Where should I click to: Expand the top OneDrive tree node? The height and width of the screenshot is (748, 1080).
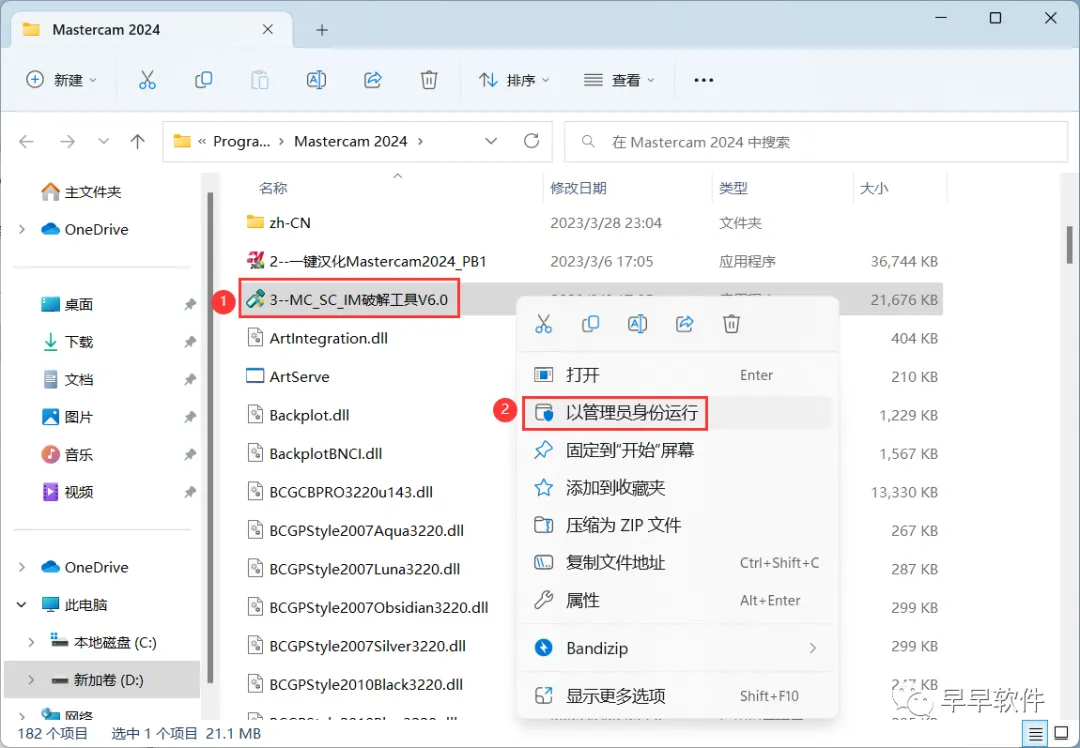(x=22, y=229)
